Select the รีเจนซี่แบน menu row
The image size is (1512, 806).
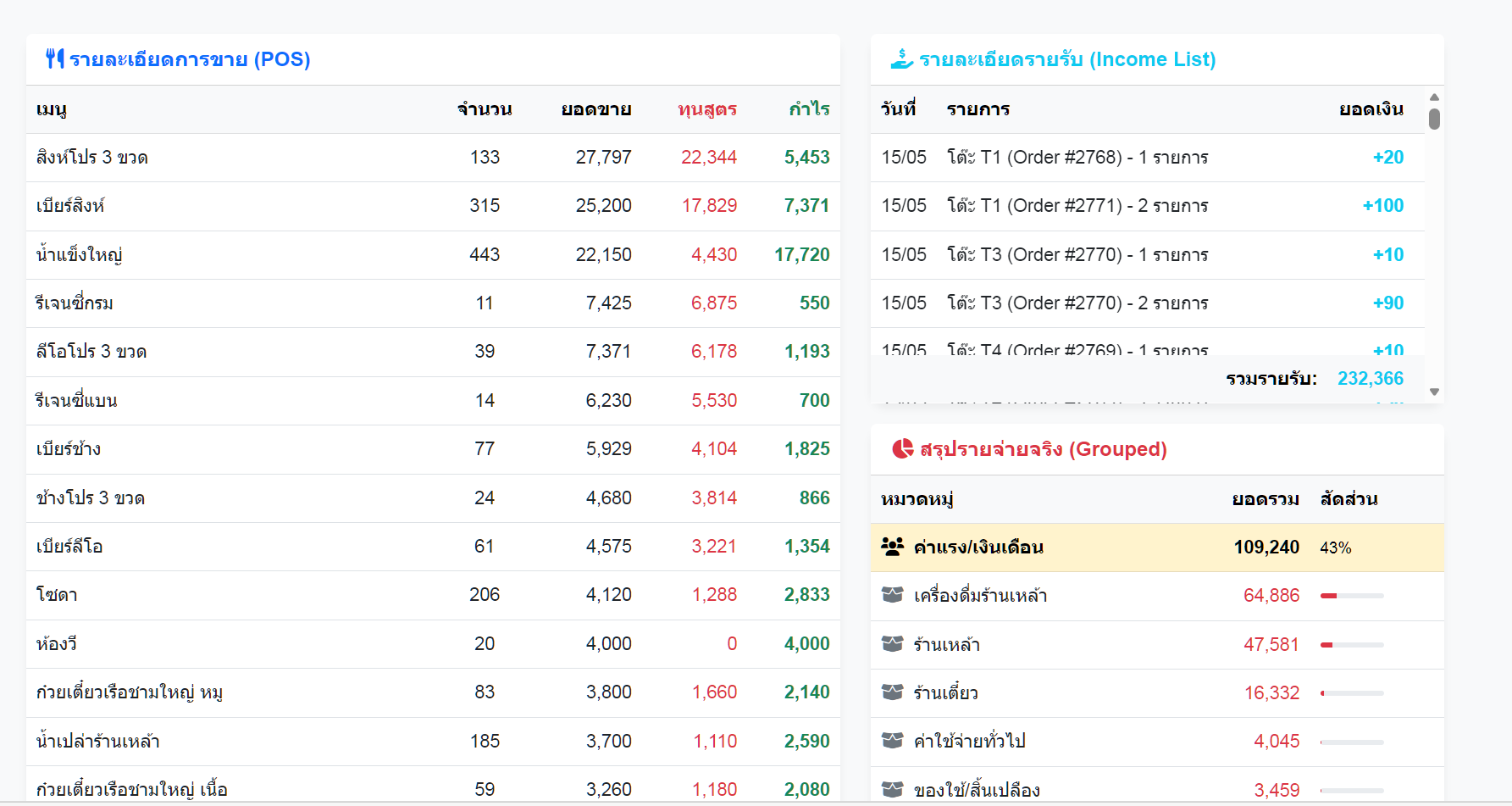pos(433,401)
